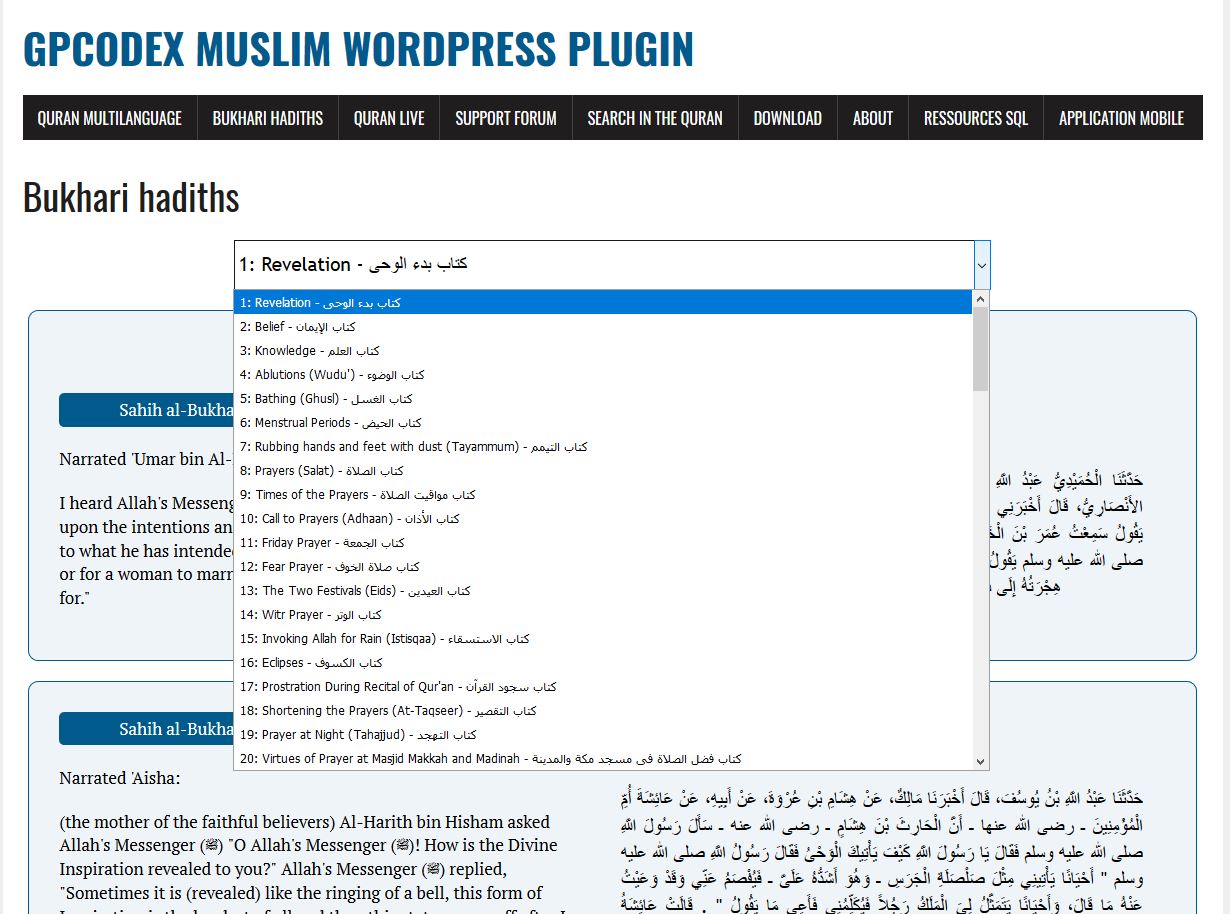Viewport: 1230px width, 914px height.
Task: Select option 9: Times of the Prayers
Action: click(603, 494)
